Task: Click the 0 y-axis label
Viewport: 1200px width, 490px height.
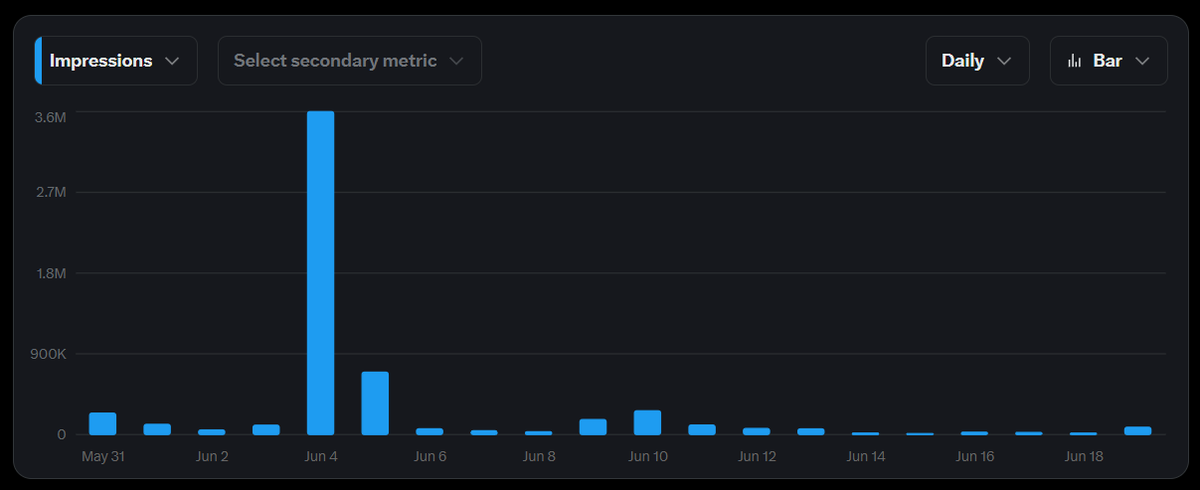Action: pyautogui.click(x=62, y=435)
